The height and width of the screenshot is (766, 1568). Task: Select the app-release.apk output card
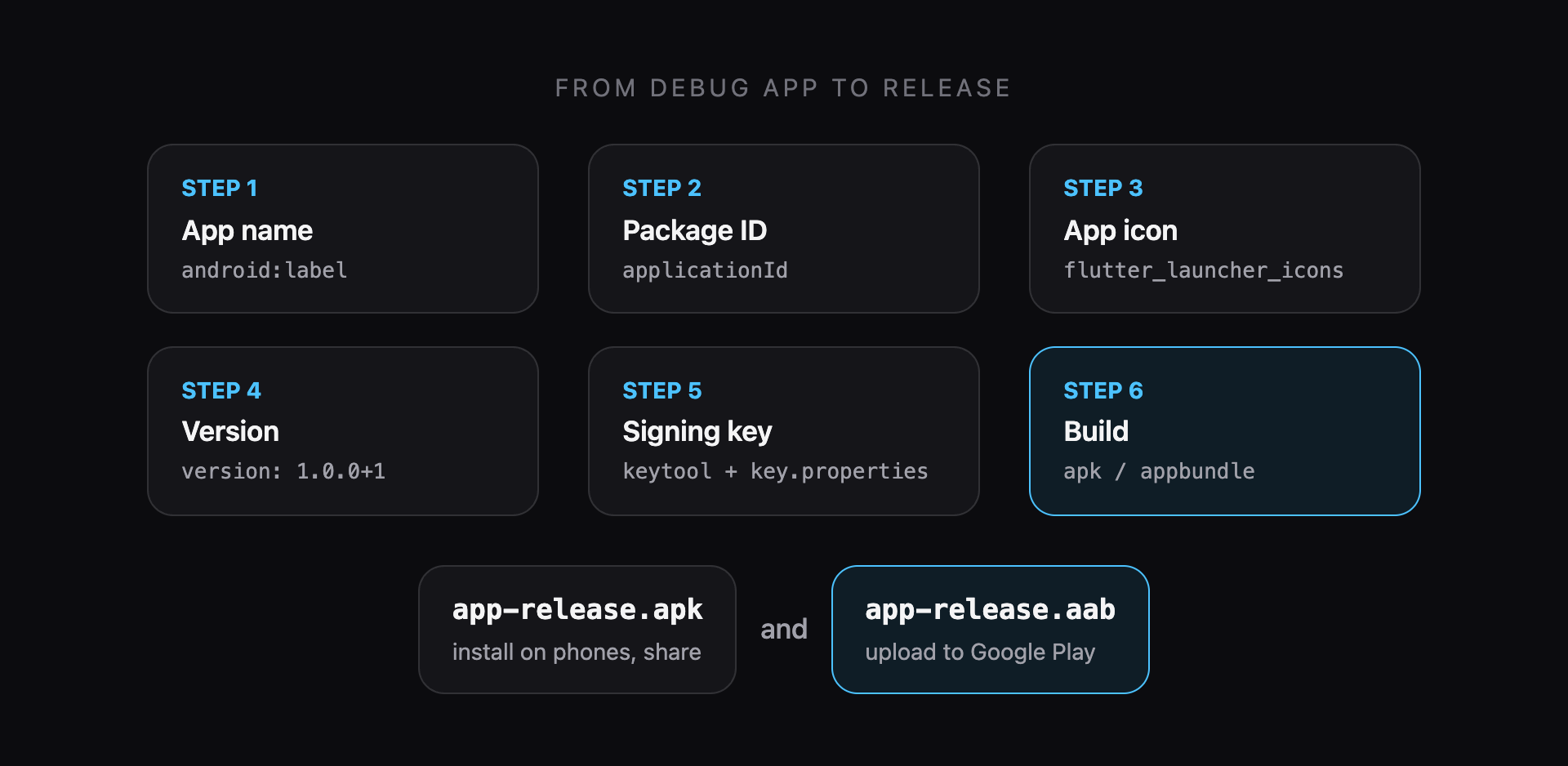[577, 630]
